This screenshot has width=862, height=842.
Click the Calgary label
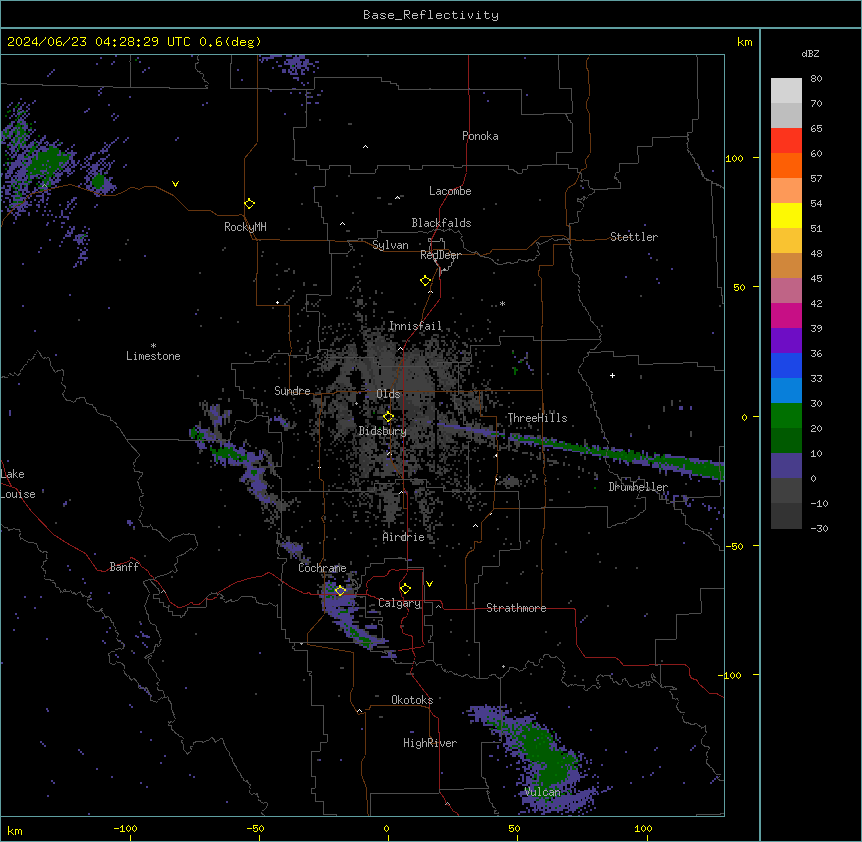[399, 603]
